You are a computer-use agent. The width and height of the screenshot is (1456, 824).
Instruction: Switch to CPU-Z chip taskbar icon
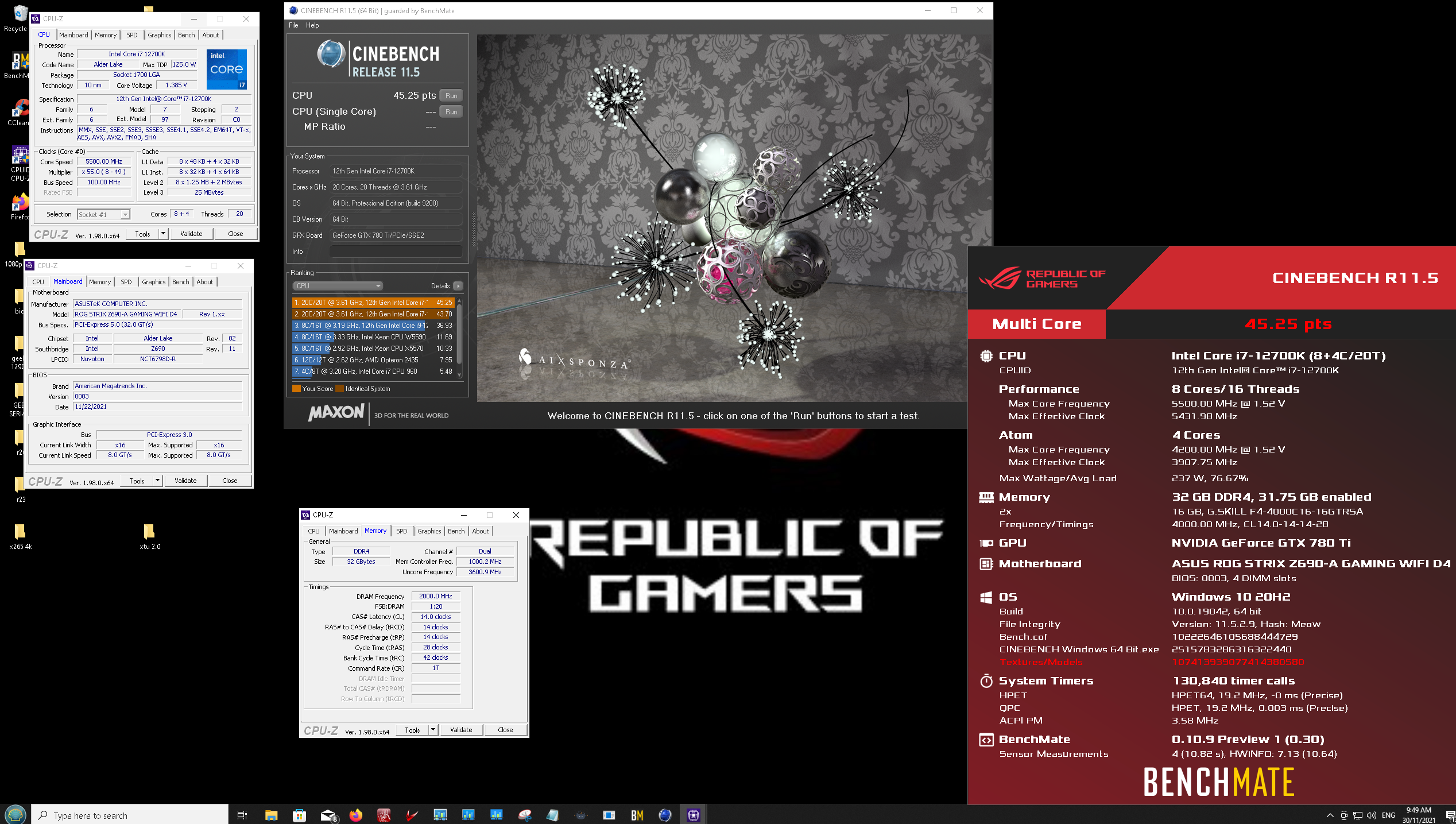tap(694, 815)
